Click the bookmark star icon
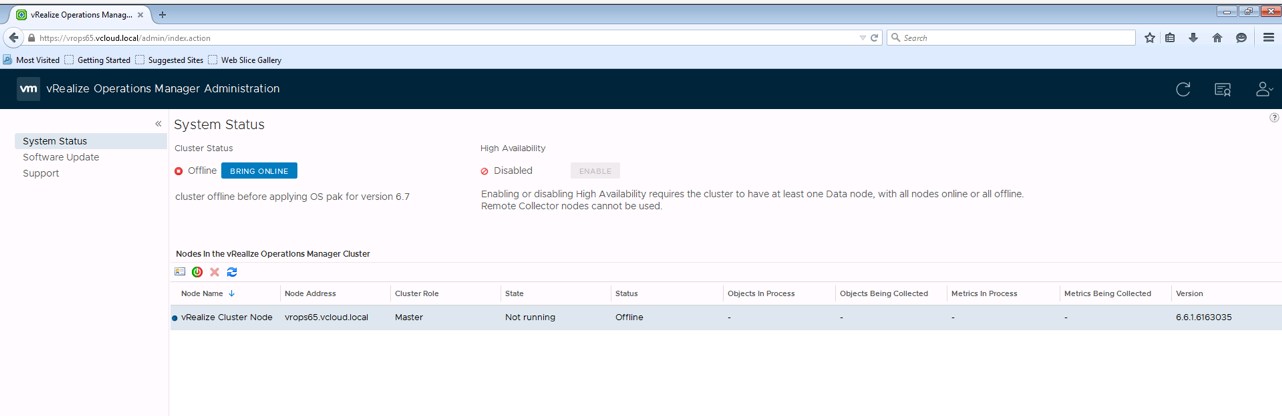 coord(1150,38)
